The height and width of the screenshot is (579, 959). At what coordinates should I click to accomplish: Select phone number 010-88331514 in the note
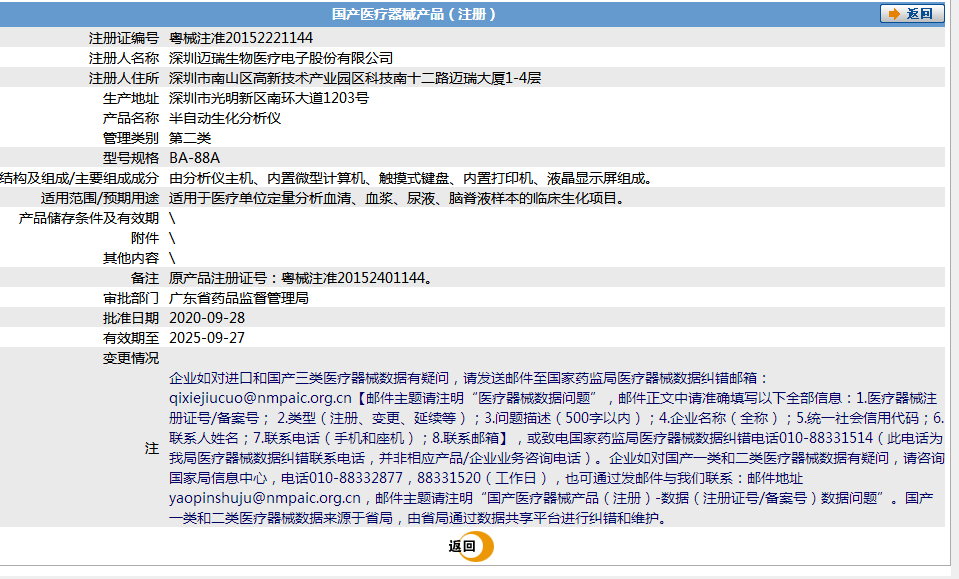click(826, 438)
